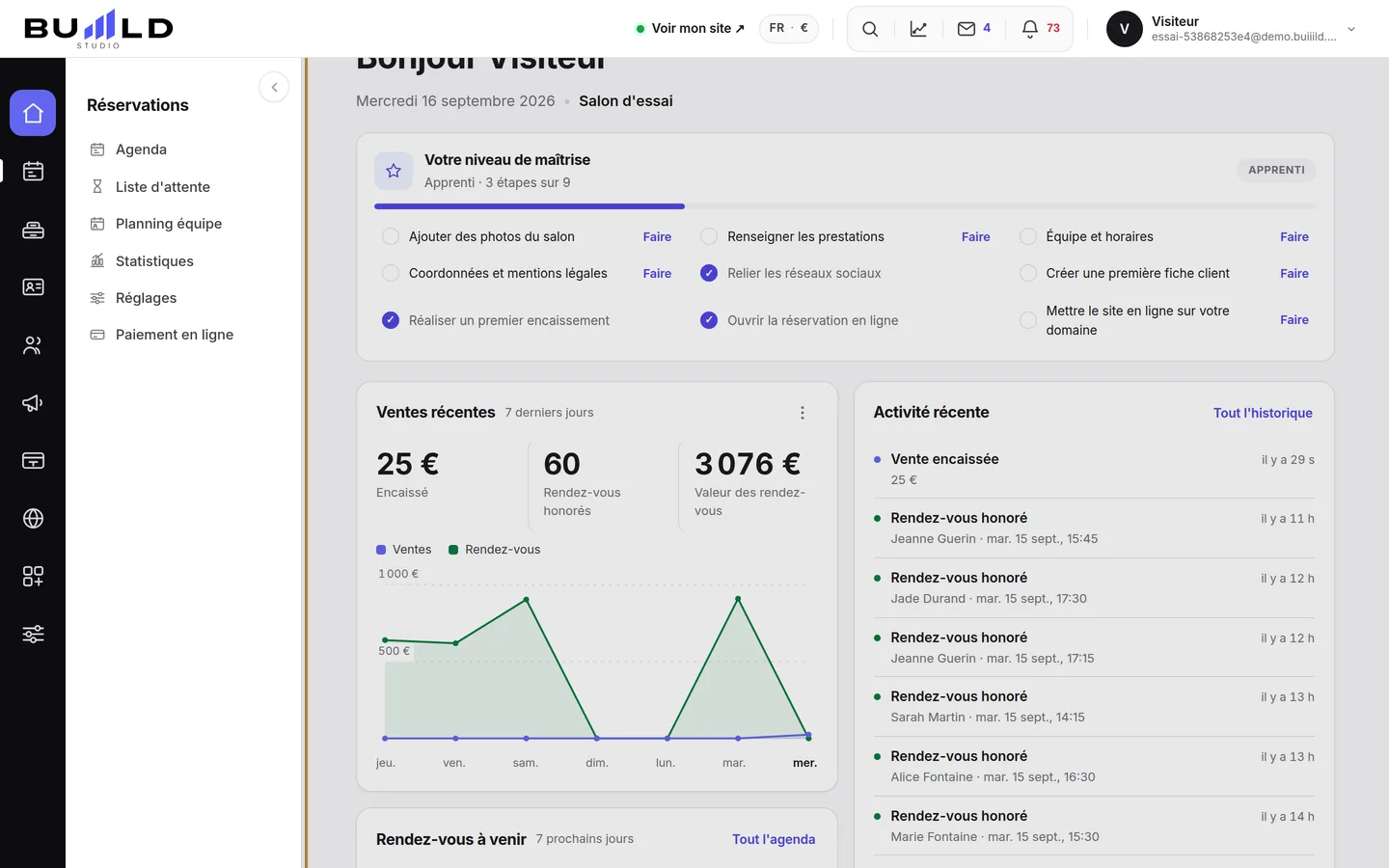
Task: Click the star mastery level icon
Action: 394,171
